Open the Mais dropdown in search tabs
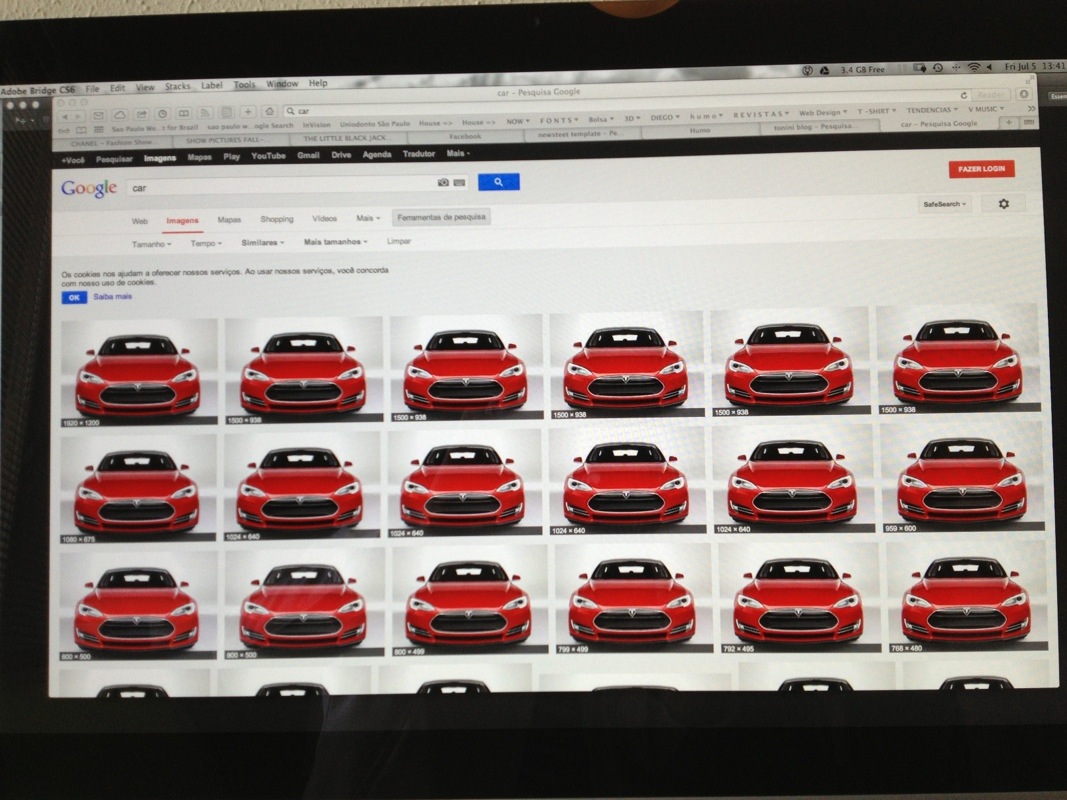The width and height of the screenshot is (1067, 800). tap(368, 218)
